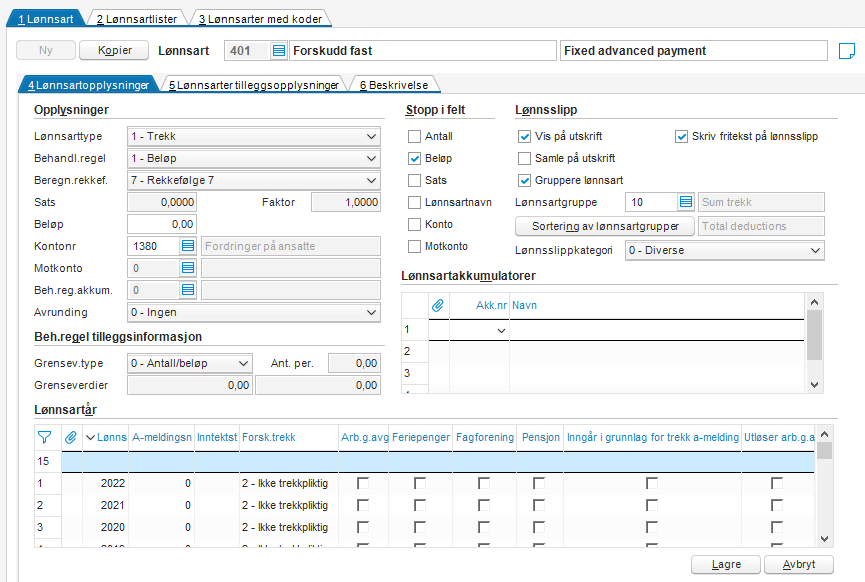Open the Beh.reg.akkum. lookup list icon

tap(188, 290)
